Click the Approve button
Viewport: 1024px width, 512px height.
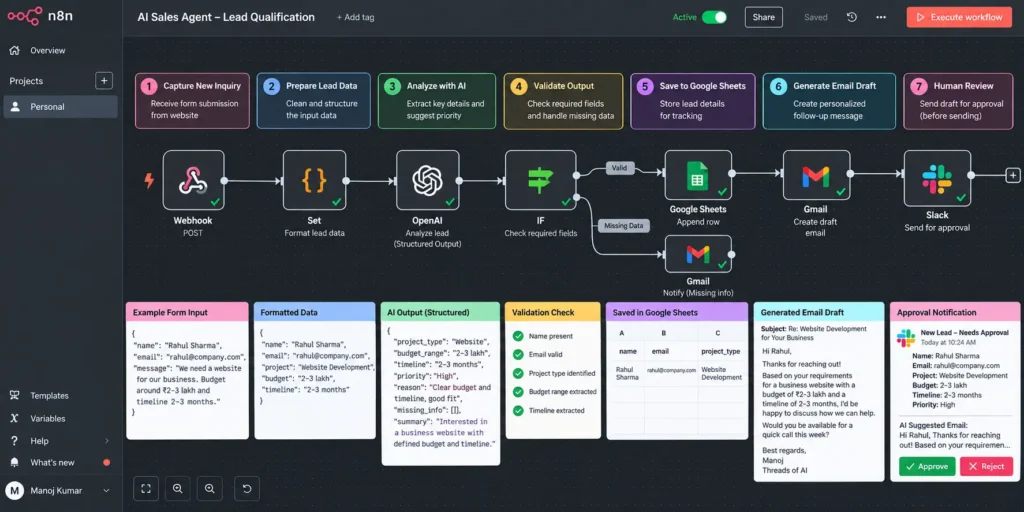coord(927,466)
